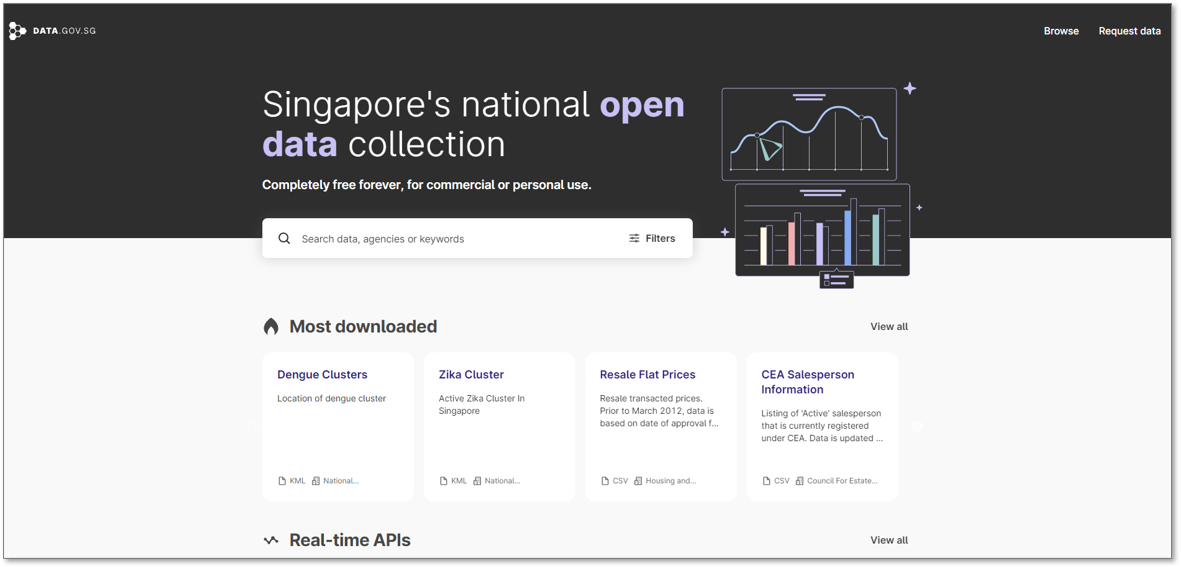Click agency building icon on Zika Cluster card
The image size is (1181, 567).
click(x=478, y=480)
